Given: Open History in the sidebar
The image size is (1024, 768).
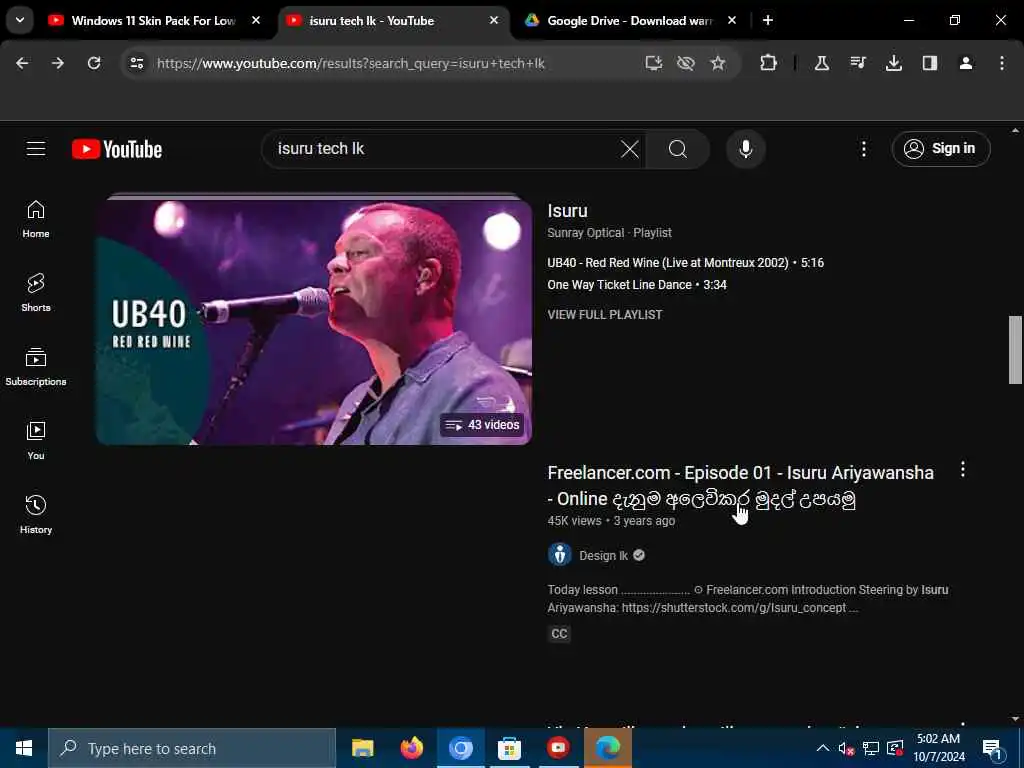Looking at the screenshot, I should 36,515.
